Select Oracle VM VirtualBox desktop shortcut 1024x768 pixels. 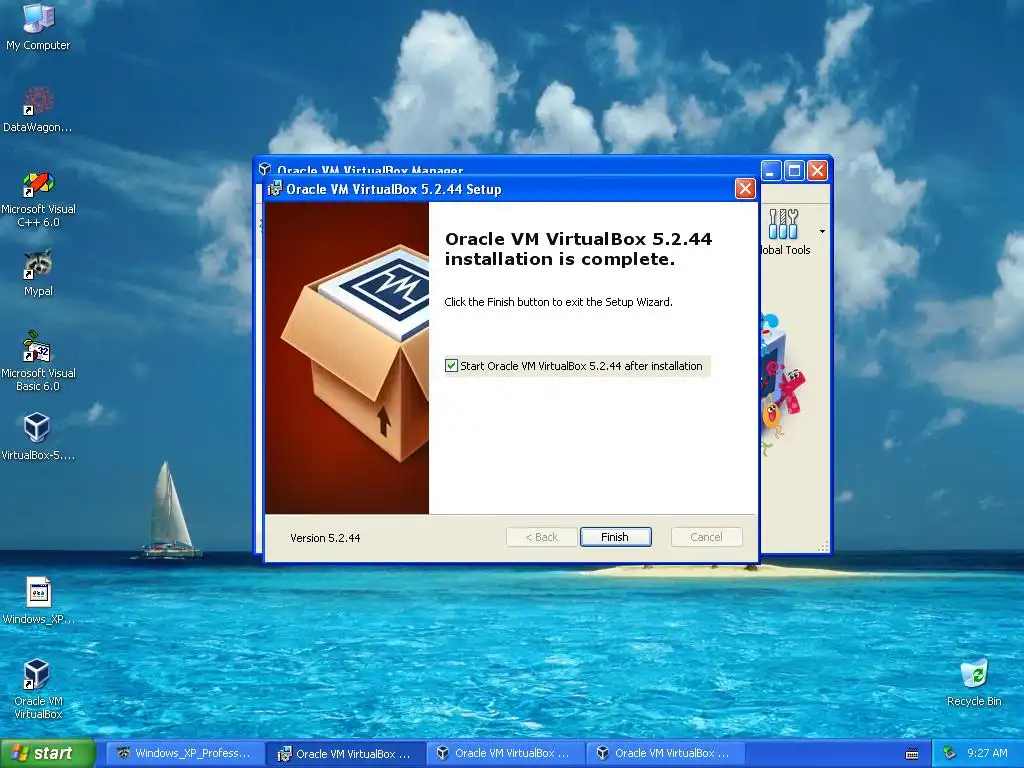[38, 690]
